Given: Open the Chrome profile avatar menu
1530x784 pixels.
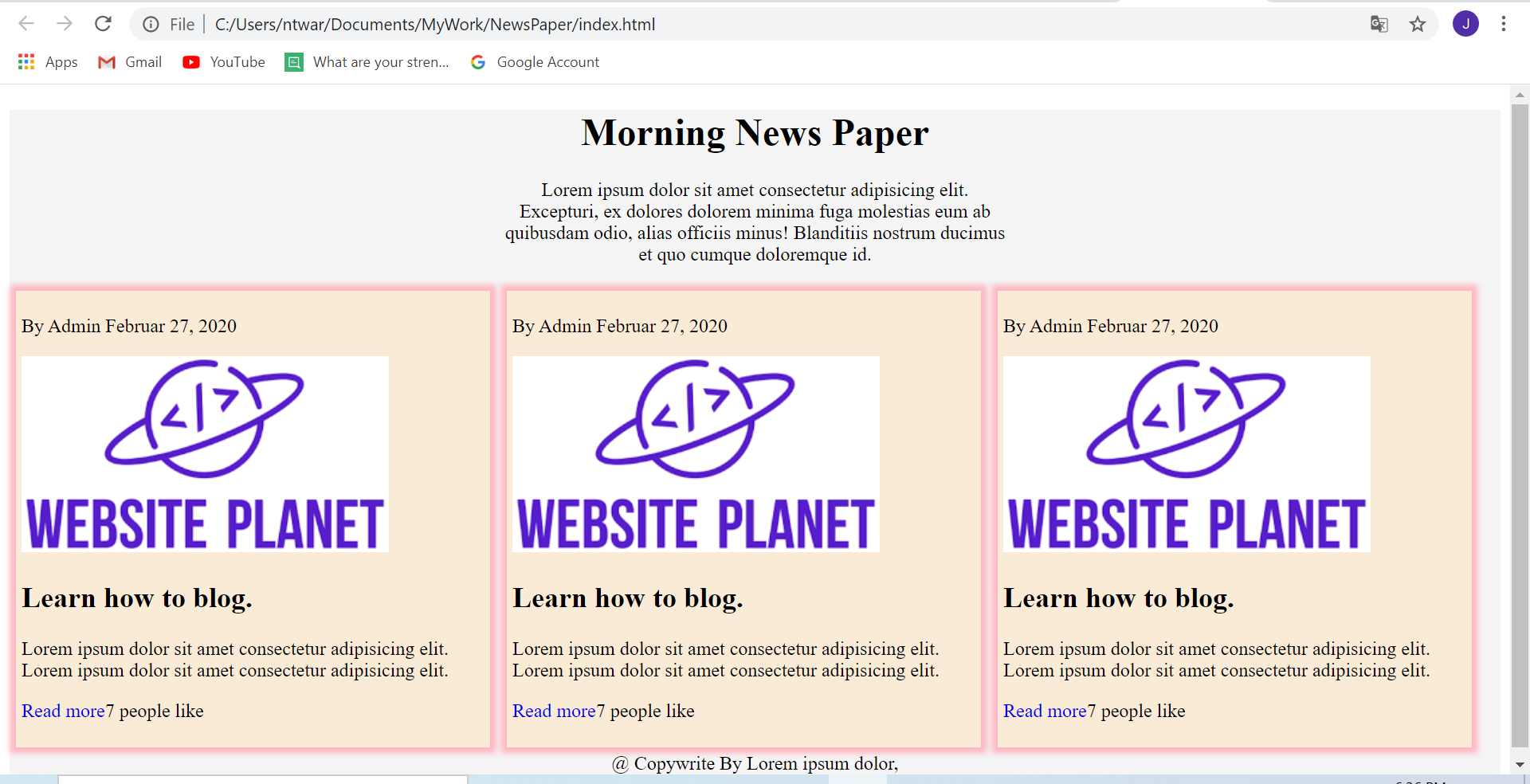Looking at the screenshot, I should 1466,24.
